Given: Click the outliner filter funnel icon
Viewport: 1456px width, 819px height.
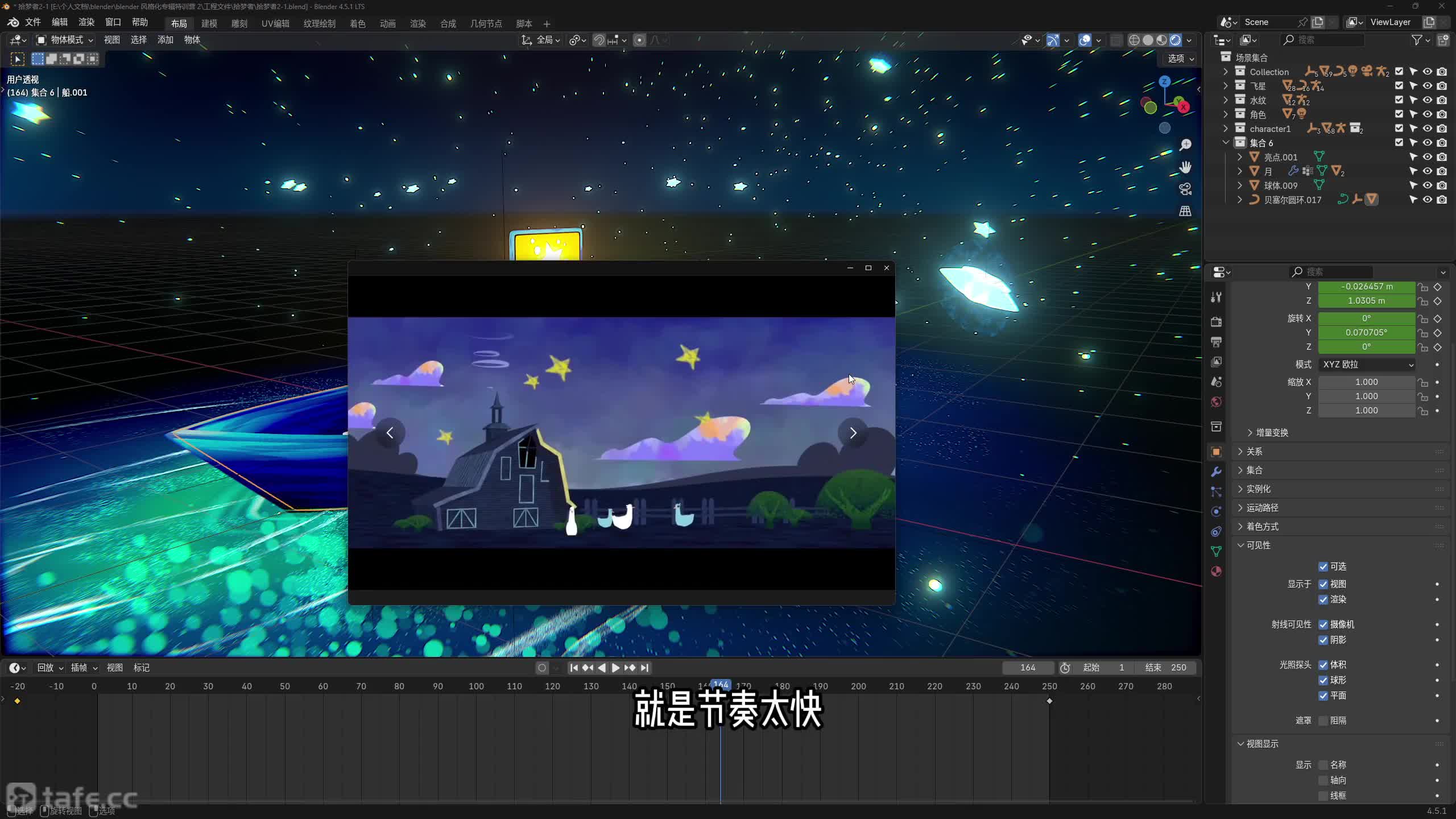Looking at the screenshot, I should 1417,40.
